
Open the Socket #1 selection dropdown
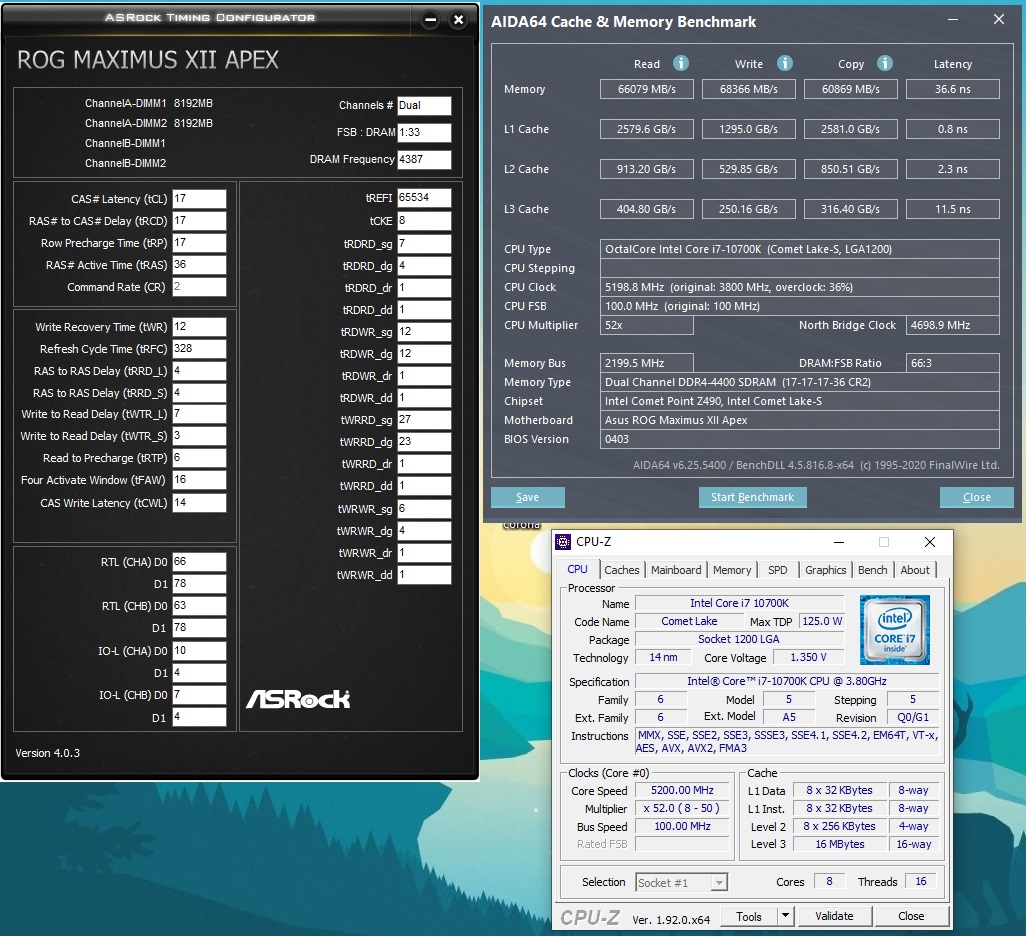click(680, 882)
